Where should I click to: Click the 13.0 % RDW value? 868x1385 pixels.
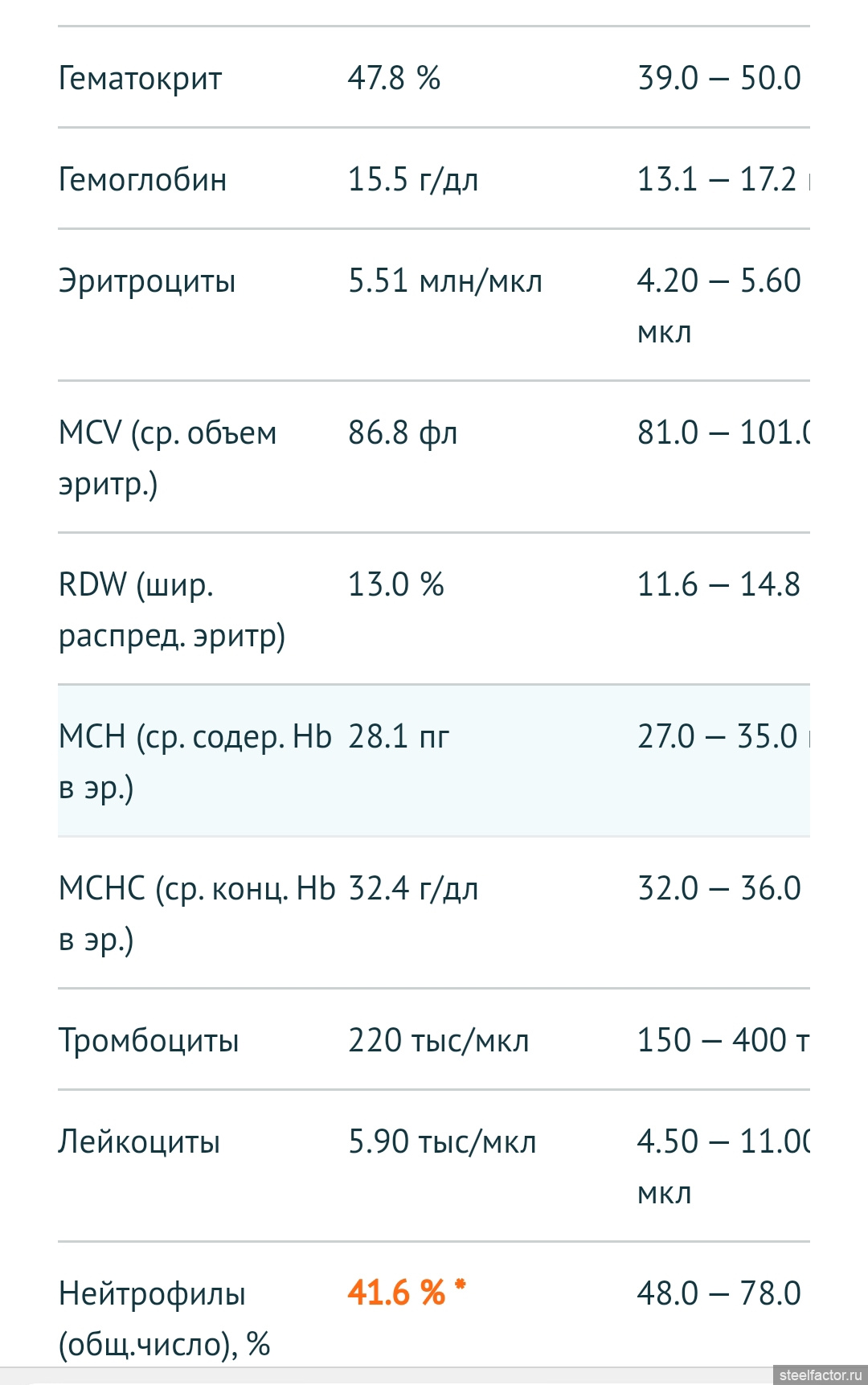396,584
